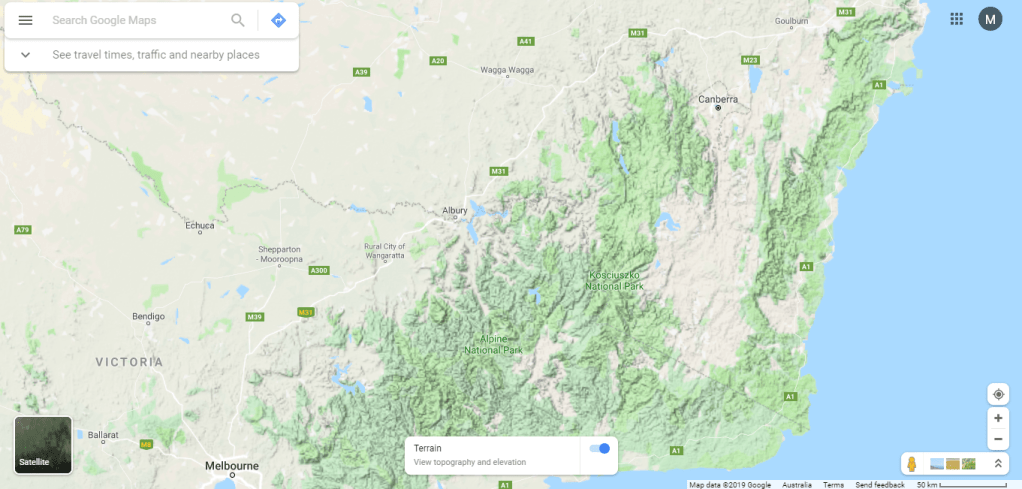1022x489 pixels.
Task: Click the search magnifier icon
Action: pos(238,20)
